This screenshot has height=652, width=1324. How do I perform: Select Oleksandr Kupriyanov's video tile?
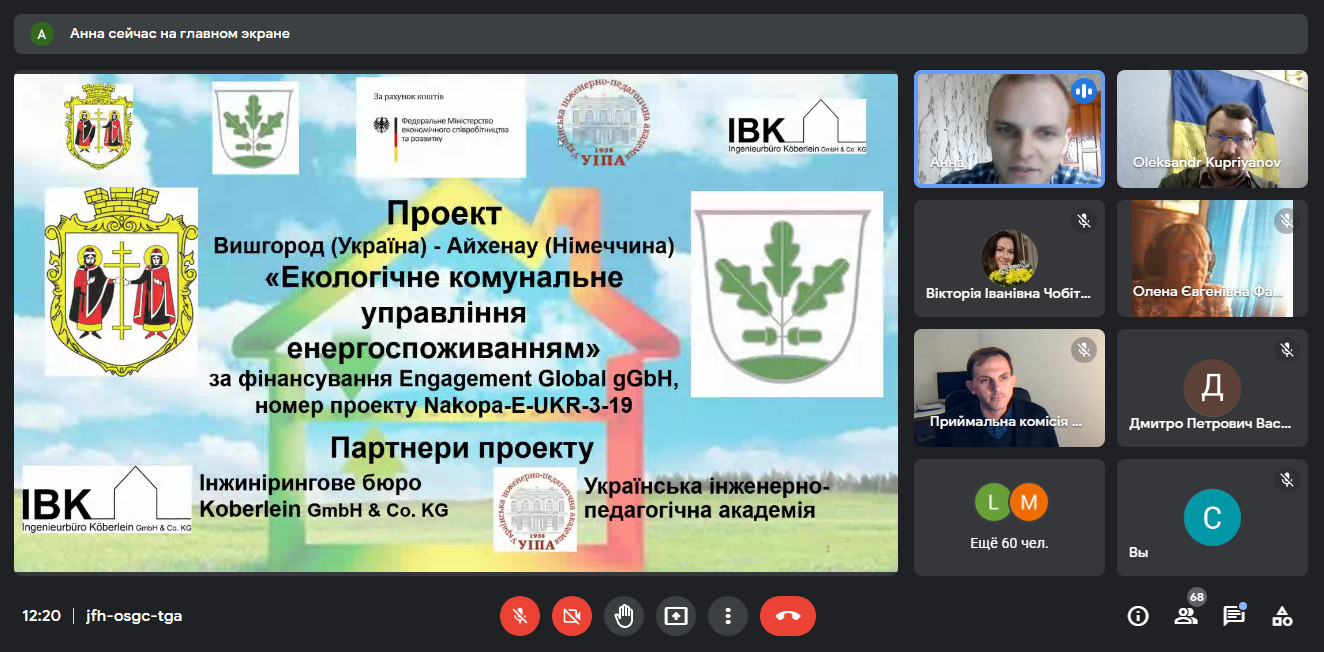[1212, 129]
